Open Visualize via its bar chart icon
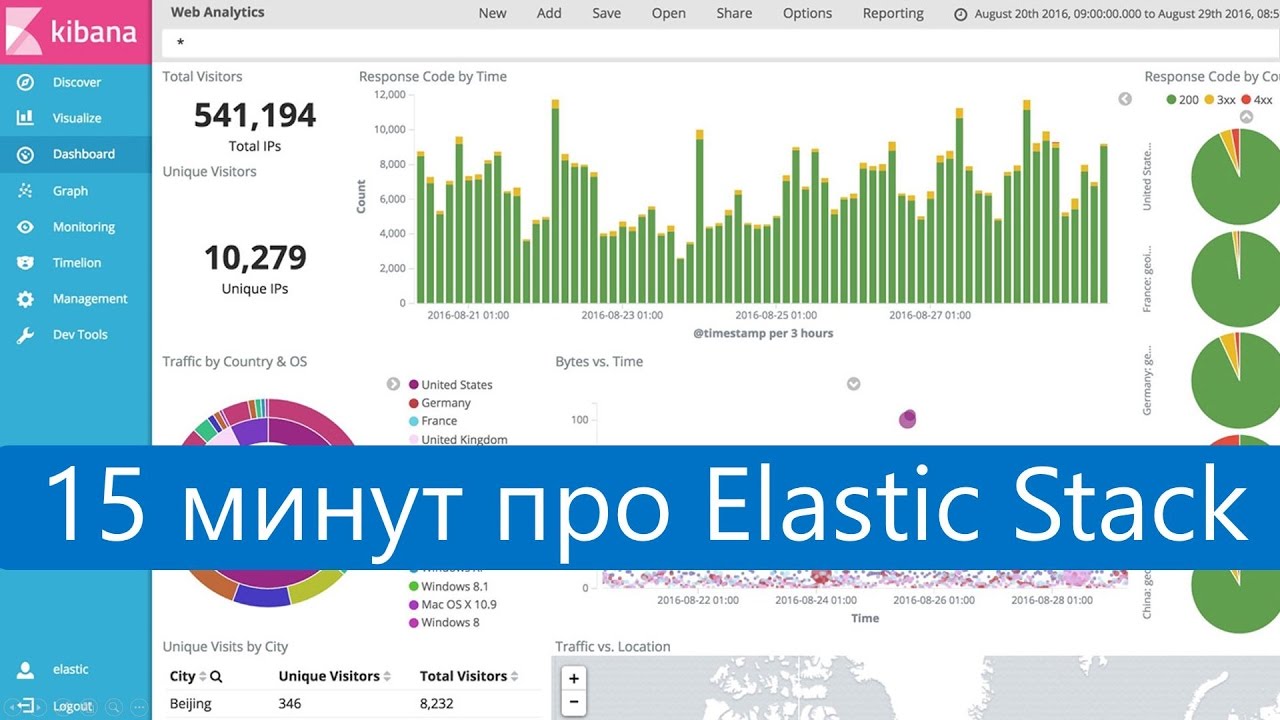This screenshot has height=720, width=1280. click(x=25, y=118)
